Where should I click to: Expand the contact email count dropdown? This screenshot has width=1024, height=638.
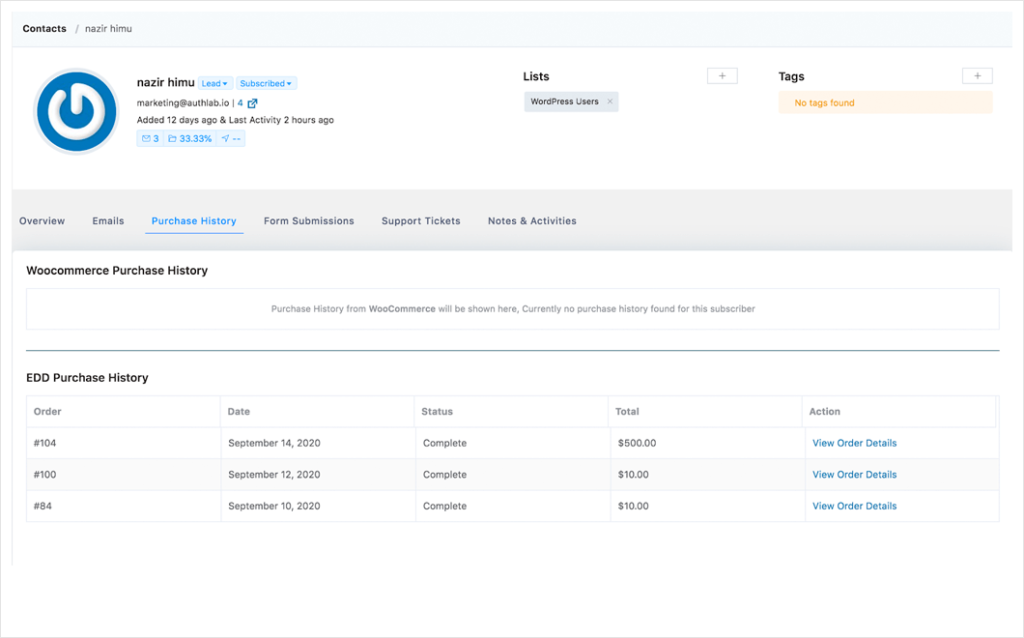240,103
